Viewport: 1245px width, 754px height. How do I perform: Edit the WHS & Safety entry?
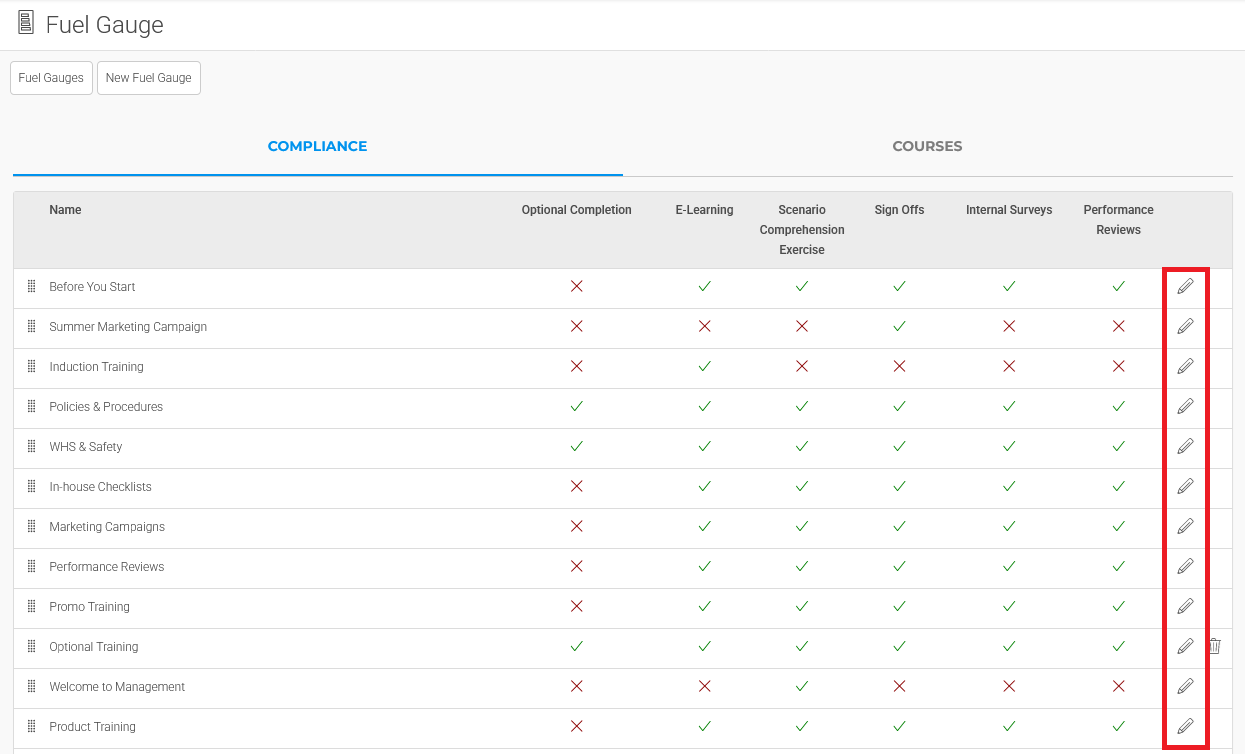coord(1185,447)
